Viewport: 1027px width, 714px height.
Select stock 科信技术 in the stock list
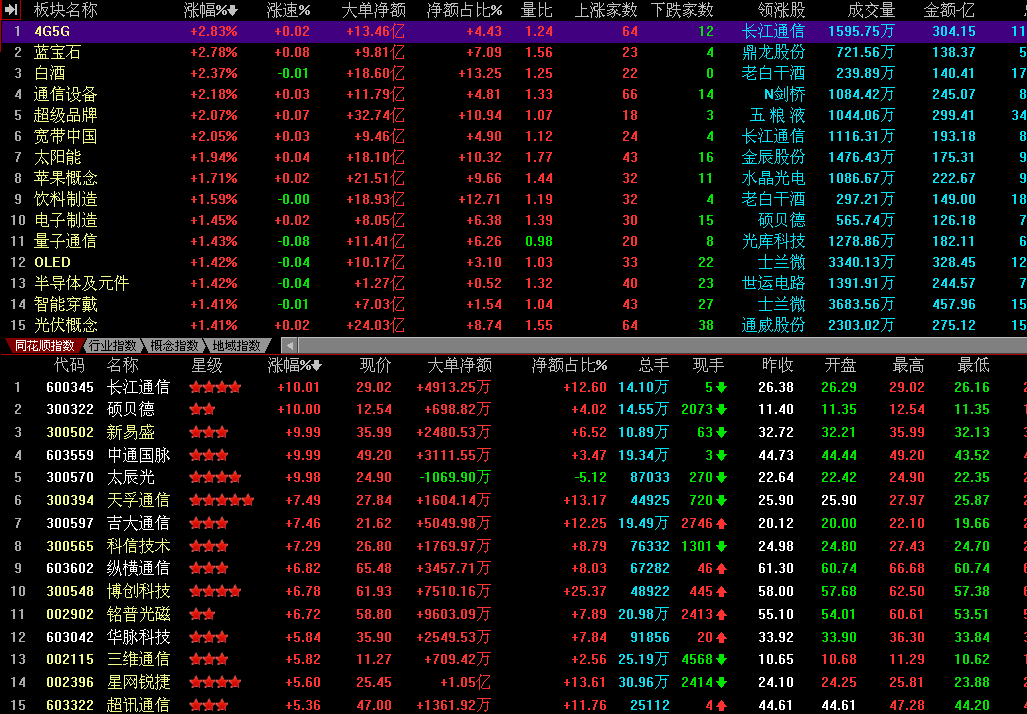point(514,546)
